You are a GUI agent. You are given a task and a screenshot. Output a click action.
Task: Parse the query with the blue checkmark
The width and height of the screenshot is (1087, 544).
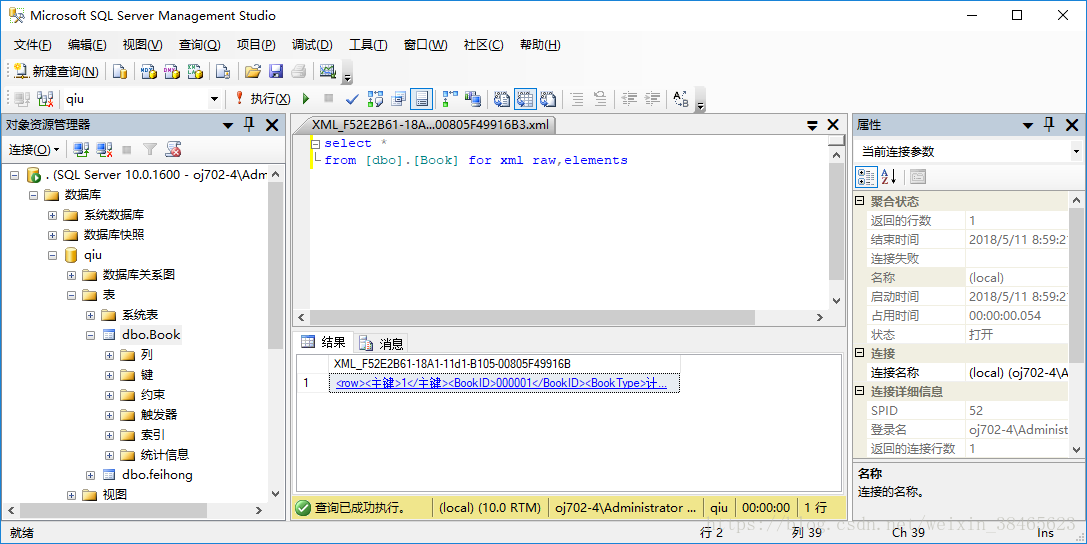click(351, 99)
